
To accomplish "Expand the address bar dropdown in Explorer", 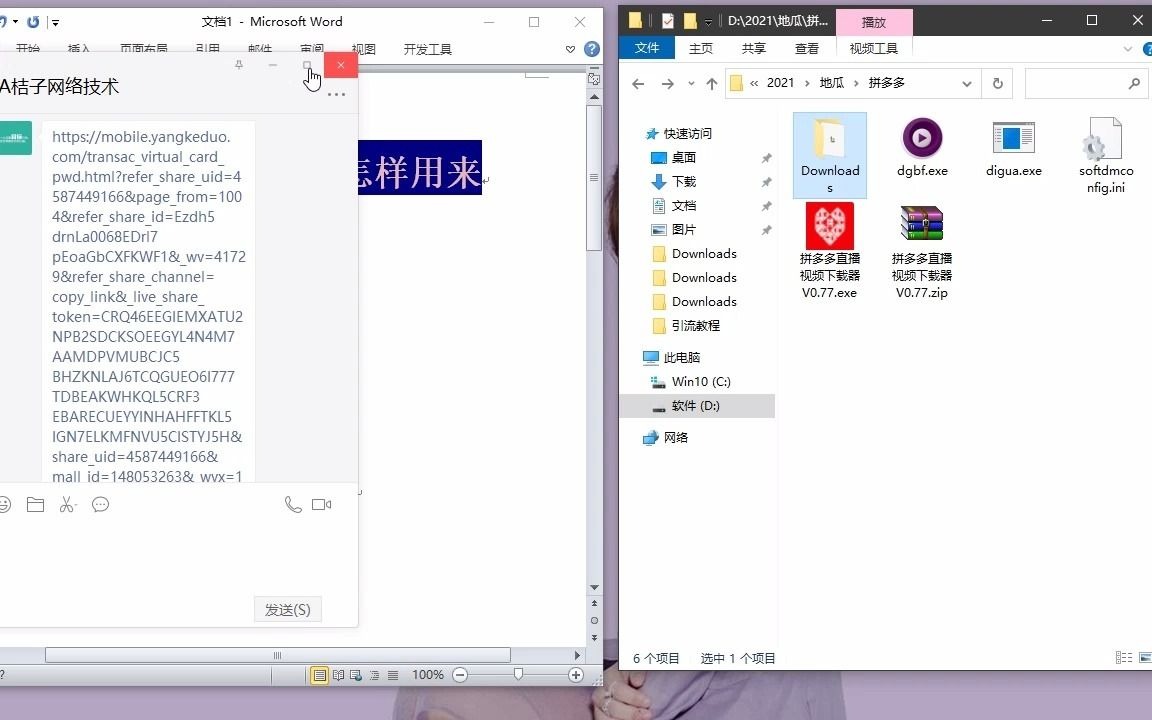I will (966, 84).
